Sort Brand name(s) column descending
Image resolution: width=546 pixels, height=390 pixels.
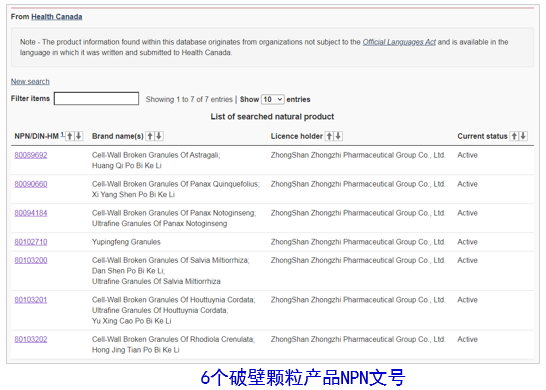[159, 136]
